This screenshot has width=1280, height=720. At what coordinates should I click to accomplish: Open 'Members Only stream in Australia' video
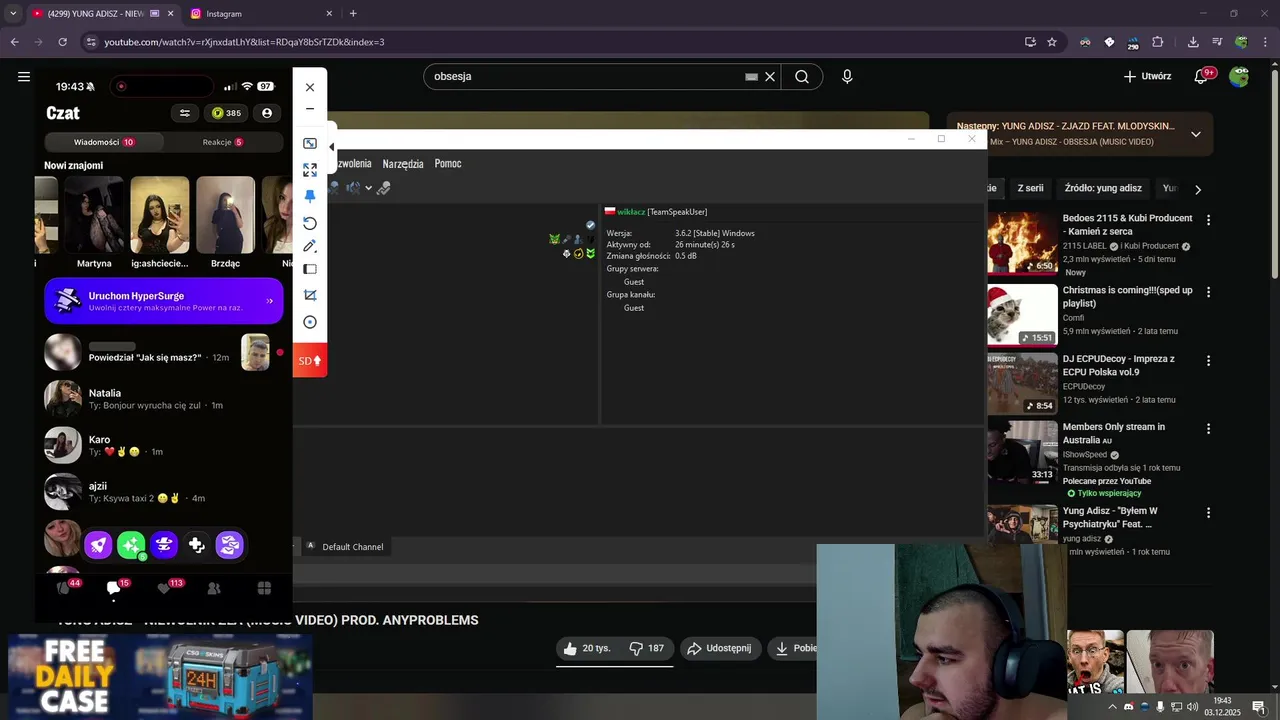[x=1113, y=433]
